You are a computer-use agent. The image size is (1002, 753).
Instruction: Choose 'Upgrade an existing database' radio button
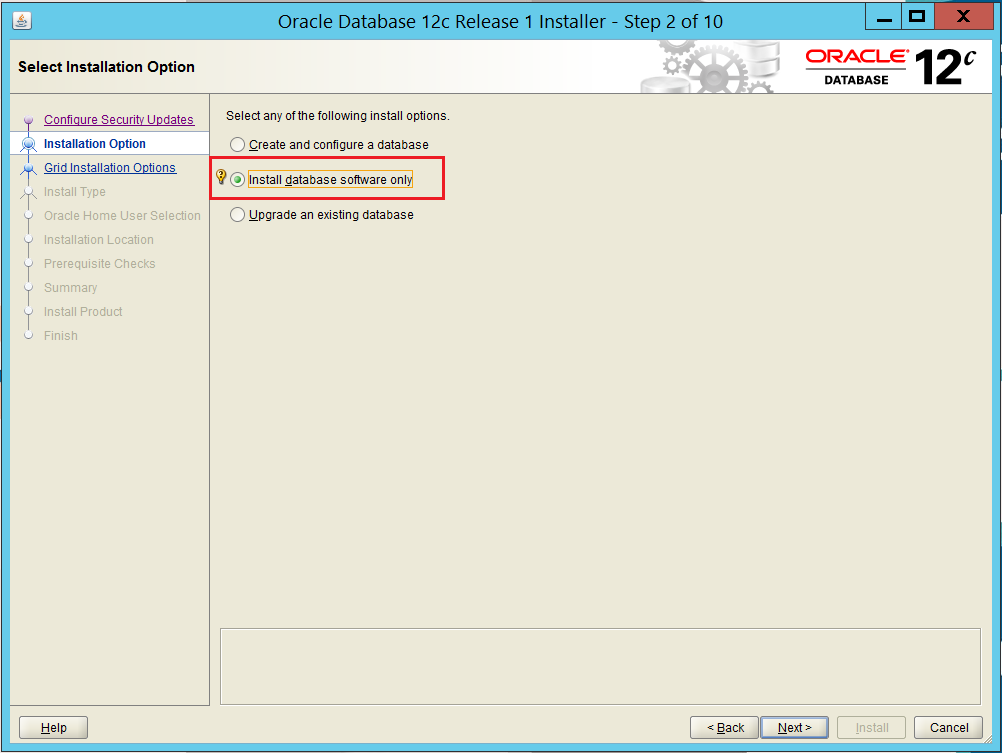coord(237,215)
